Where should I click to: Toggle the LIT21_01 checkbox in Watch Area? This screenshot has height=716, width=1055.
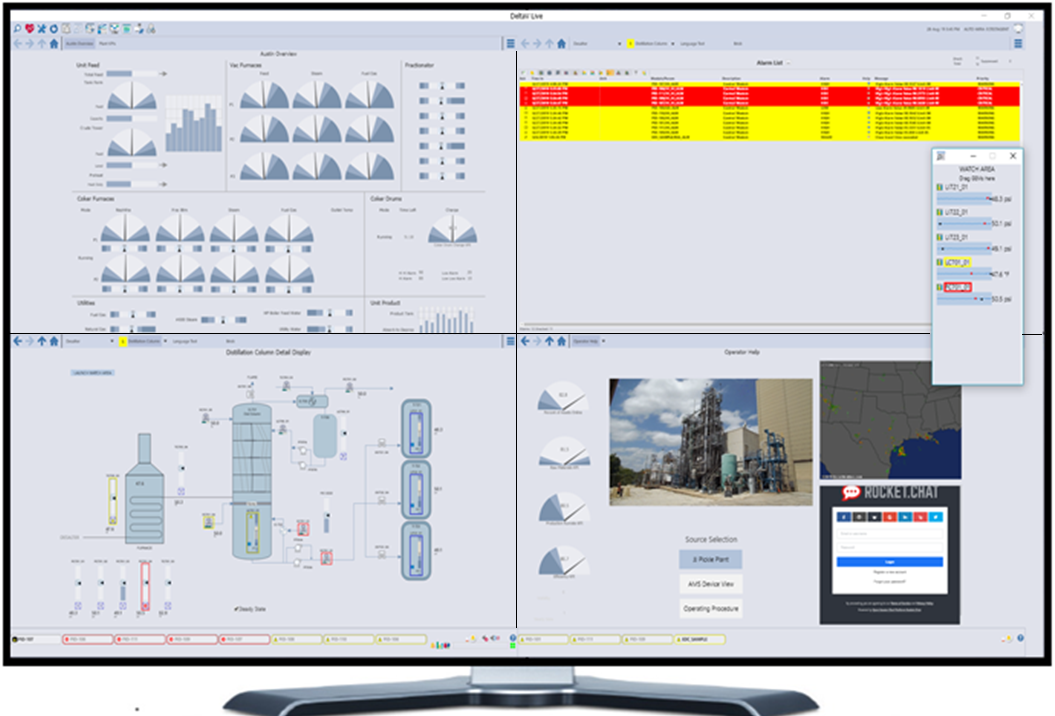[940, 187]
